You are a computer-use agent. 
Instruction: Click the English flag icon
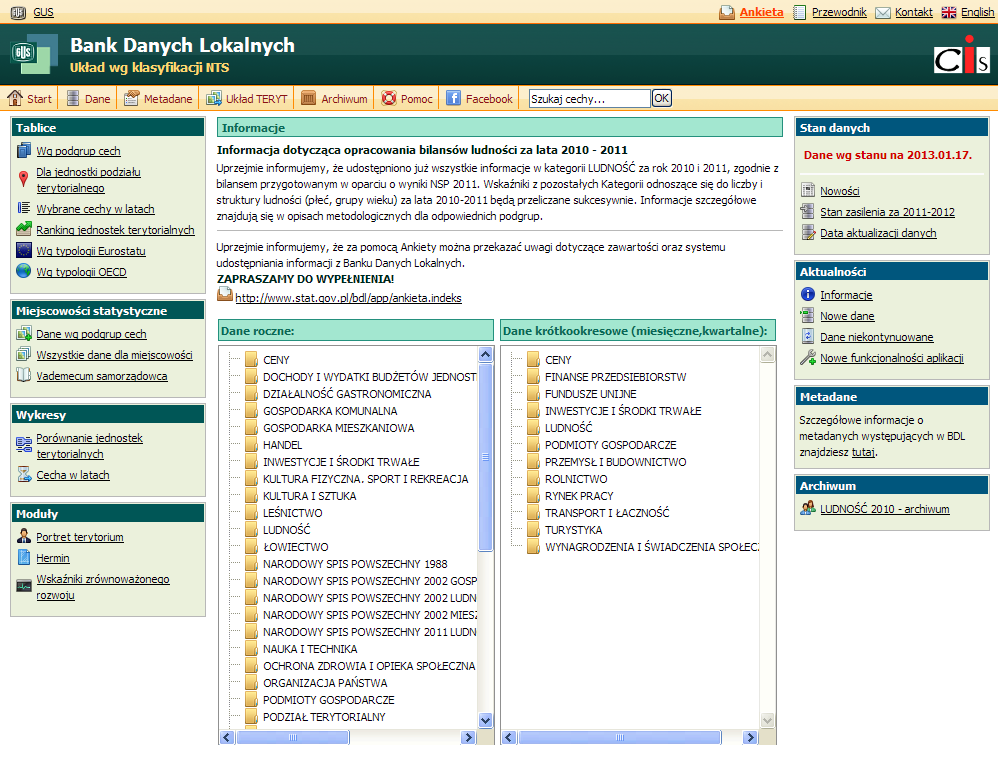(x=949, y=12)
